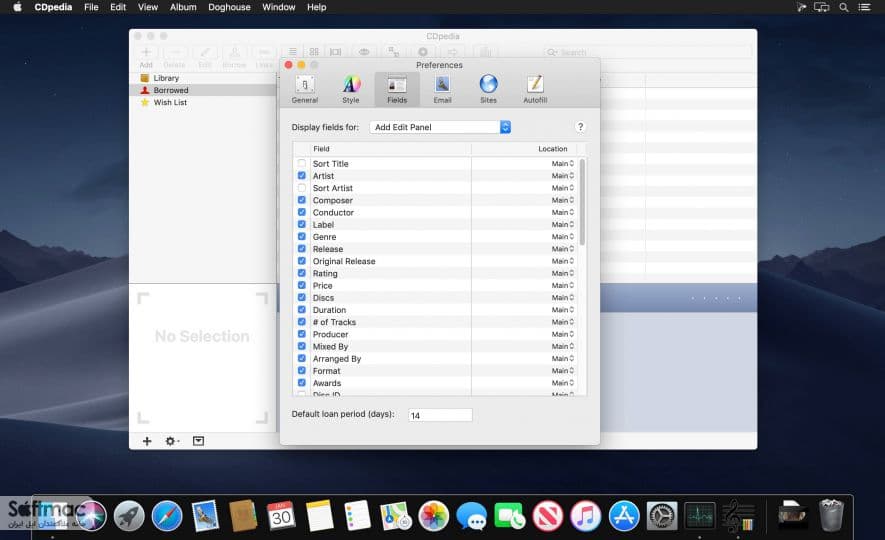Open System Preferences from the Dock
The height and width of the screenshot is (540, 885).
point(661,515)
